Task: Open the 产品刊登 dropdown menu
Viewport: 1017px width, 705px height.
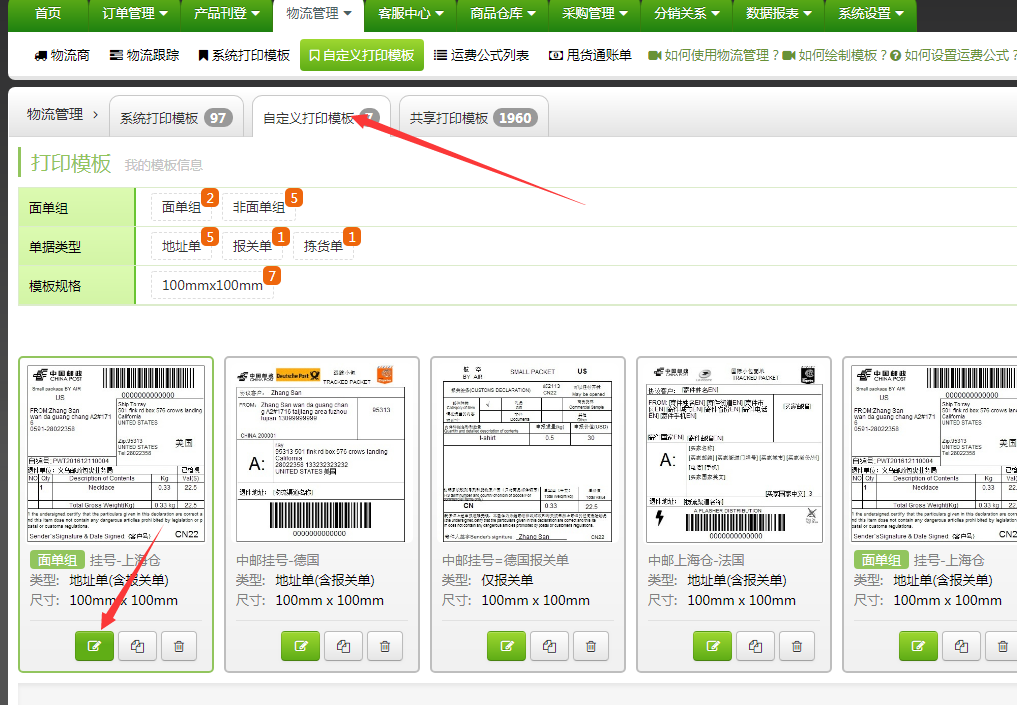Action: [x=226, y=14]
